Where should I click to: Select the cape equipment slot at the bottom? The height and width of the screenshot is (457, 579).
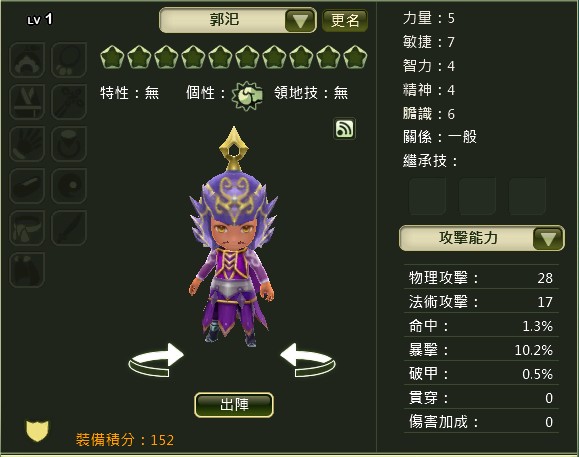[27, 270]
